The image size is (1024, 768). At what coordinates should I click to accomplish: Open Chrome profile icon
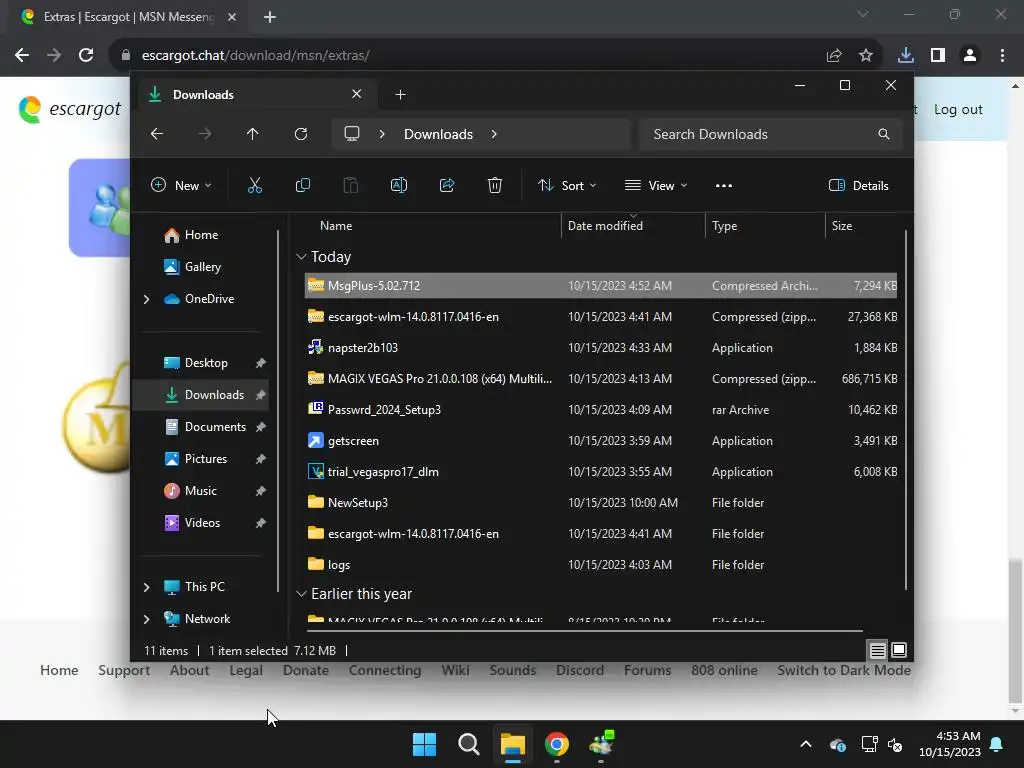click(x=970, y=56)
